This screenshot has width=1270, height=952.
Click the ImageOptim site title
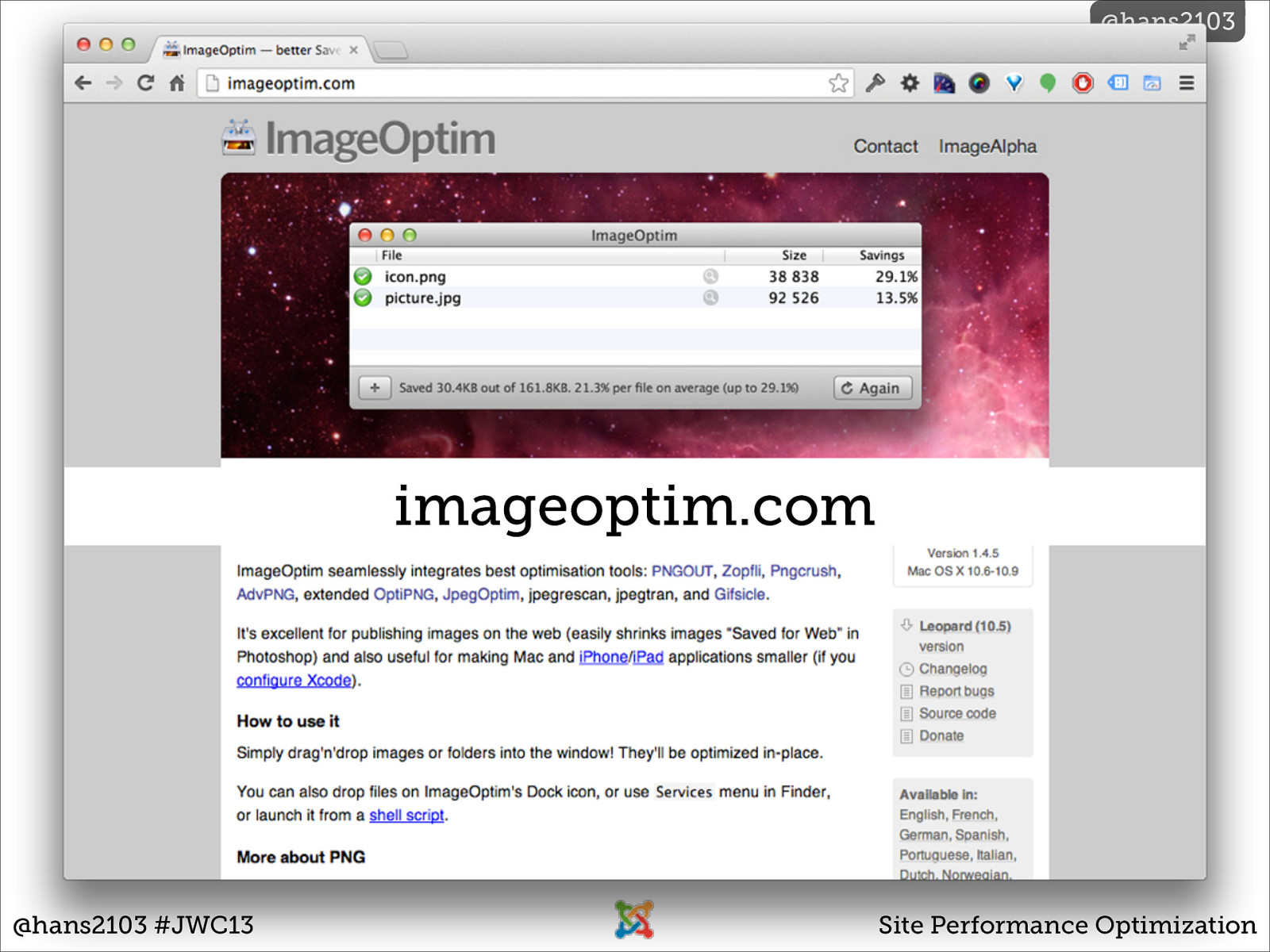380,139
